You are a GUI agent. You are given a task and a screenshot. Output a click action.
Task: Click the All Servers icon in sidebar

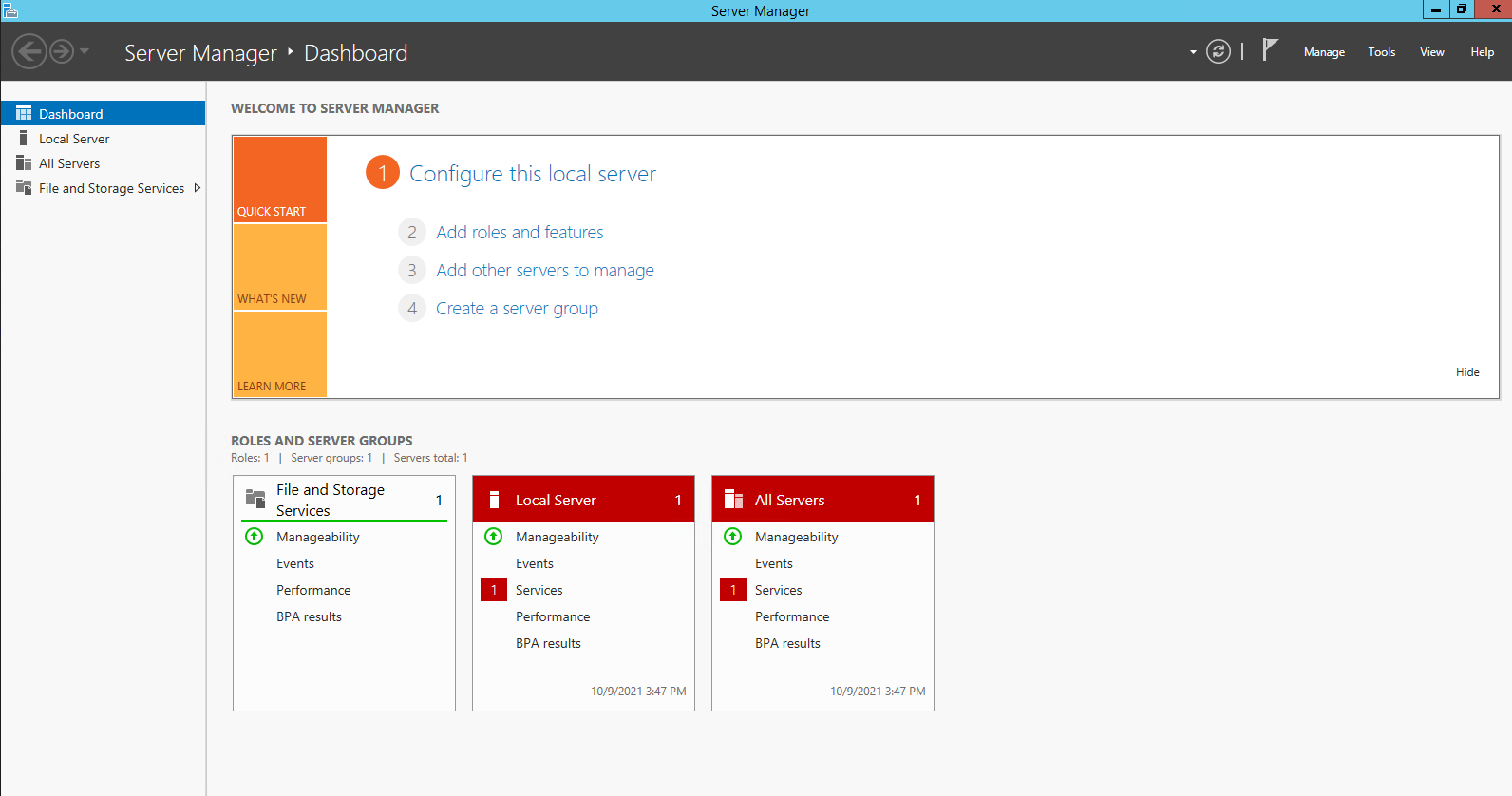(x=24, y=163)
